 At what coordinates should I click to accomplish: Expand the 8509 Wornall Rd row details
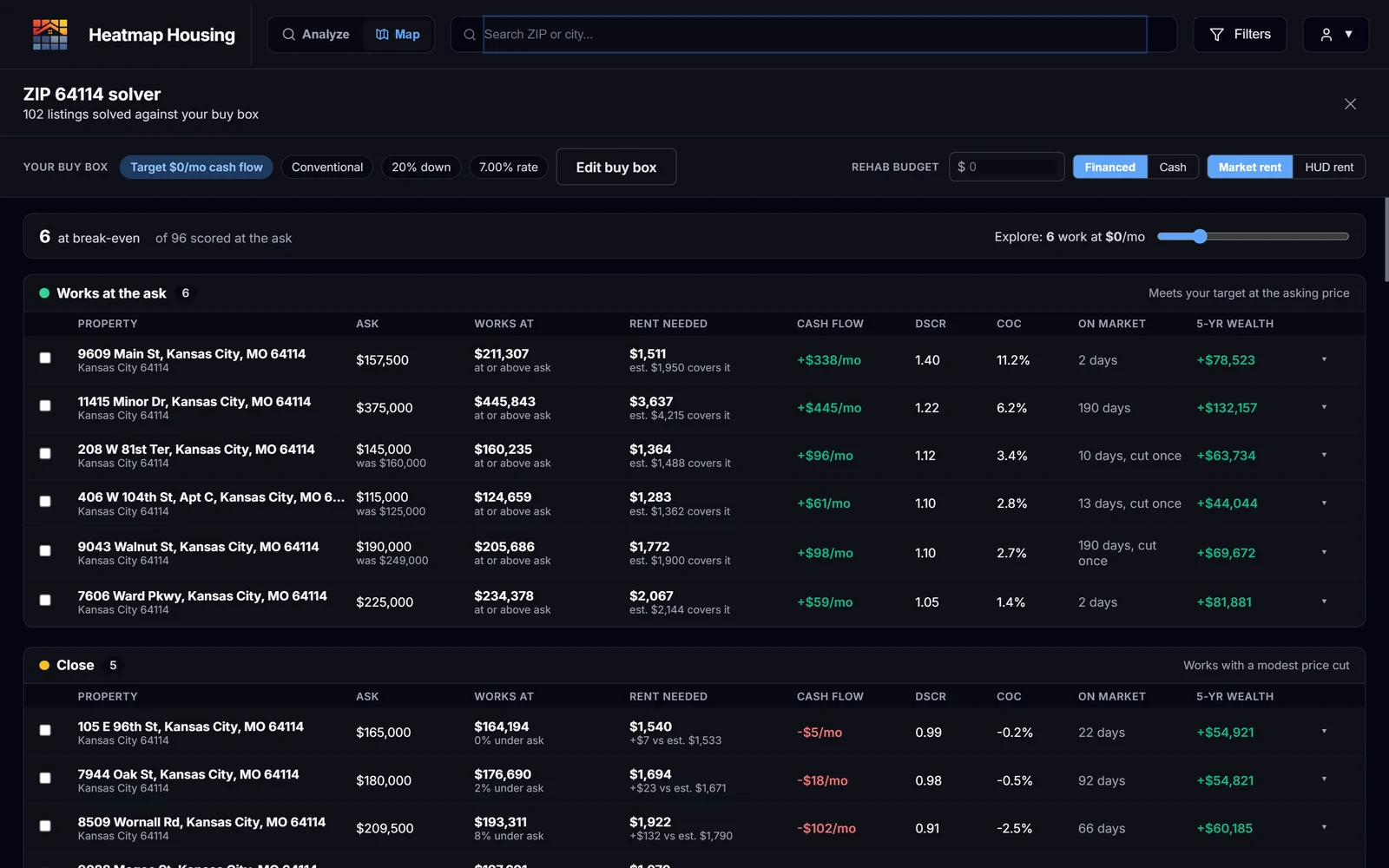[x=1324, y=827]
